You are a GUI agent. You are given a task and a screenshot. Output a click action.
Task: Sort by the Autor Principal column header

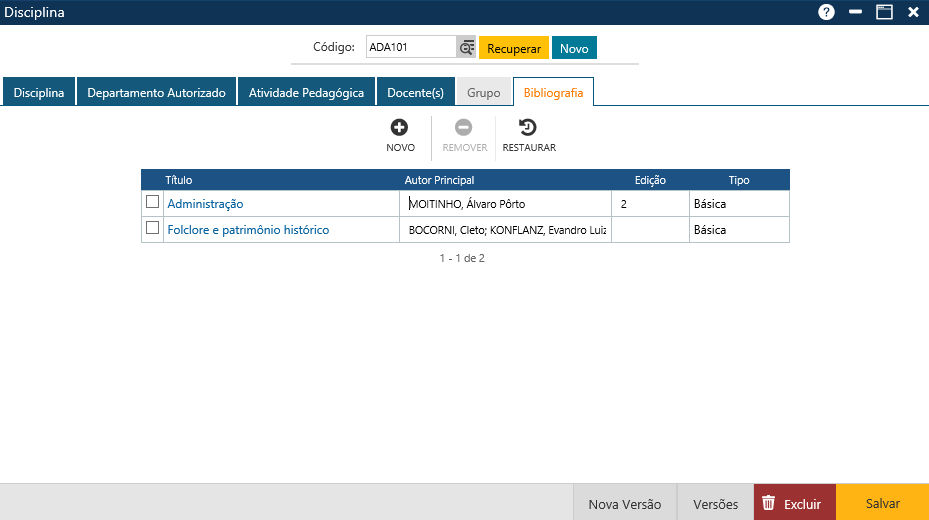click(x=439, y=180)
